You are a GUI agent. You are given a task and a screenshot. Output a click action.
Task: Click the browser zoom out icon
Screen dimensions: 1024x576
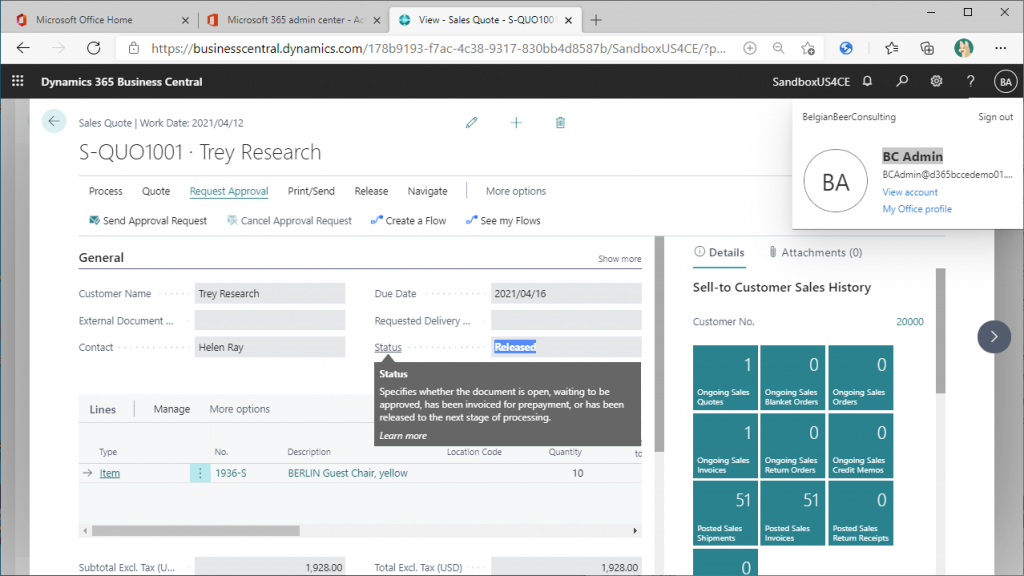pos(778,48)
